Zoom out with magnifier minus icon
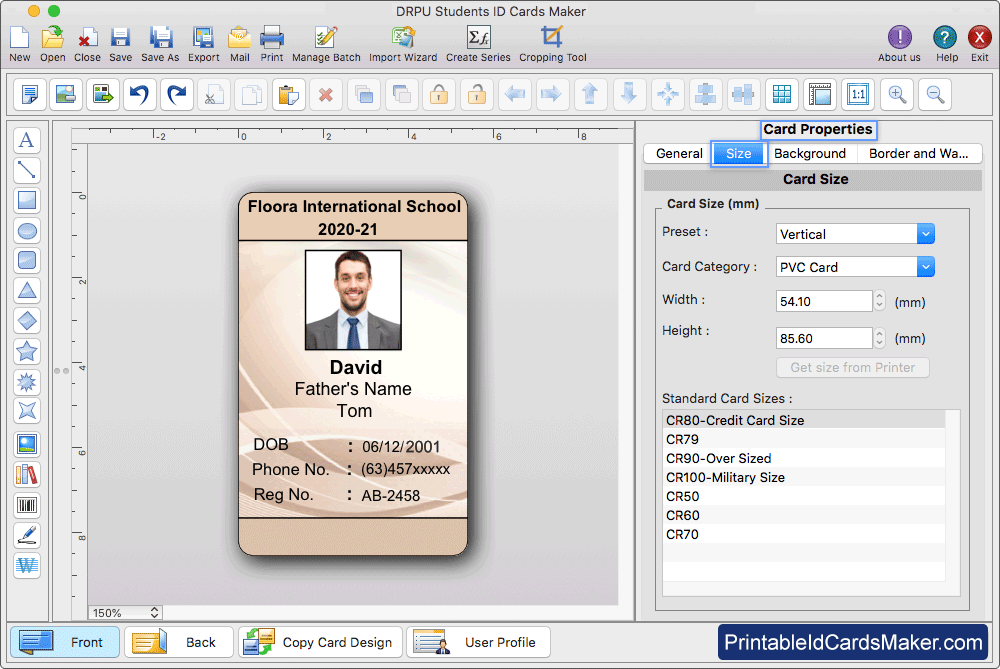The image size is (1000, 669). [x=935, y=94]
